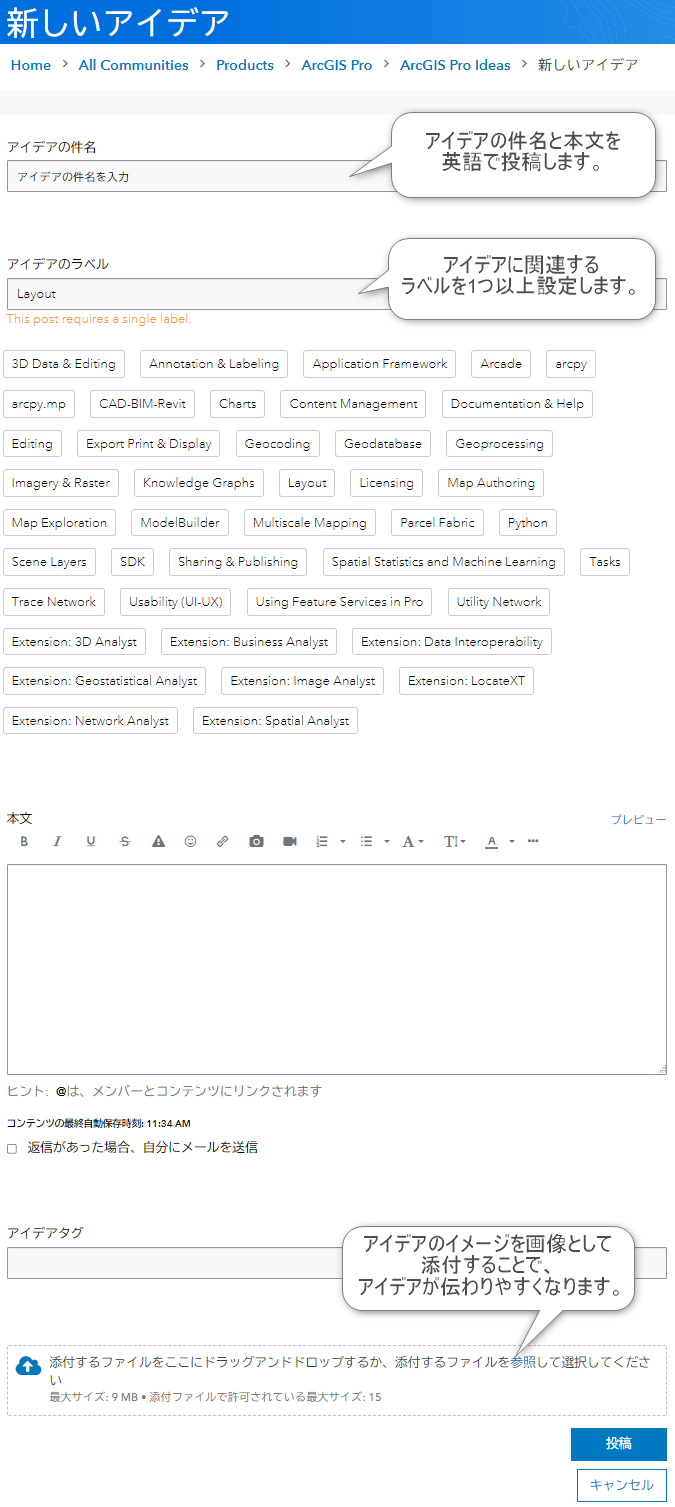Choose Documentation & Help label
The width and height of the screenshot is (675, 1507).
pyautogui.click(x=517, y=404)
